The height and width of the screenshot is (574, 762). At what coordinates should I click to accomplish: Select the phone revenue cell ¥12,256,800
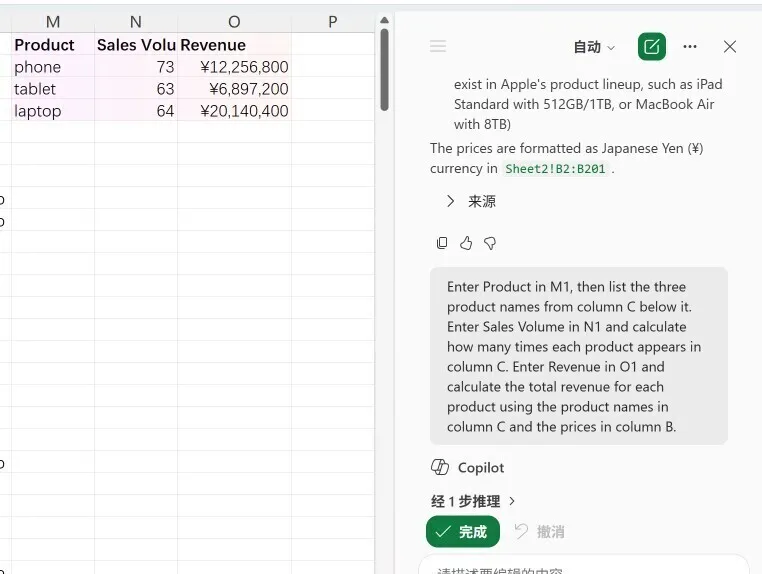(x=234, y=67)
